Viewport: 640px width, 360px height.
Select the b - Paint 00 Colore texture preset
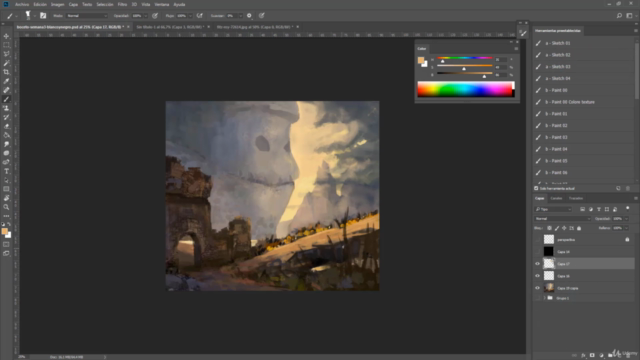tap(584, 102)
